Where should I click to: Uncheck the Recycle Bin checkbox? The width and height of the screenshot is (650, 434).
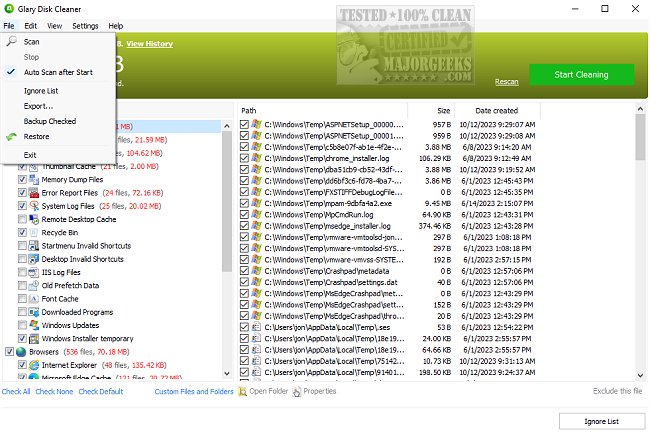pos(22,233)
